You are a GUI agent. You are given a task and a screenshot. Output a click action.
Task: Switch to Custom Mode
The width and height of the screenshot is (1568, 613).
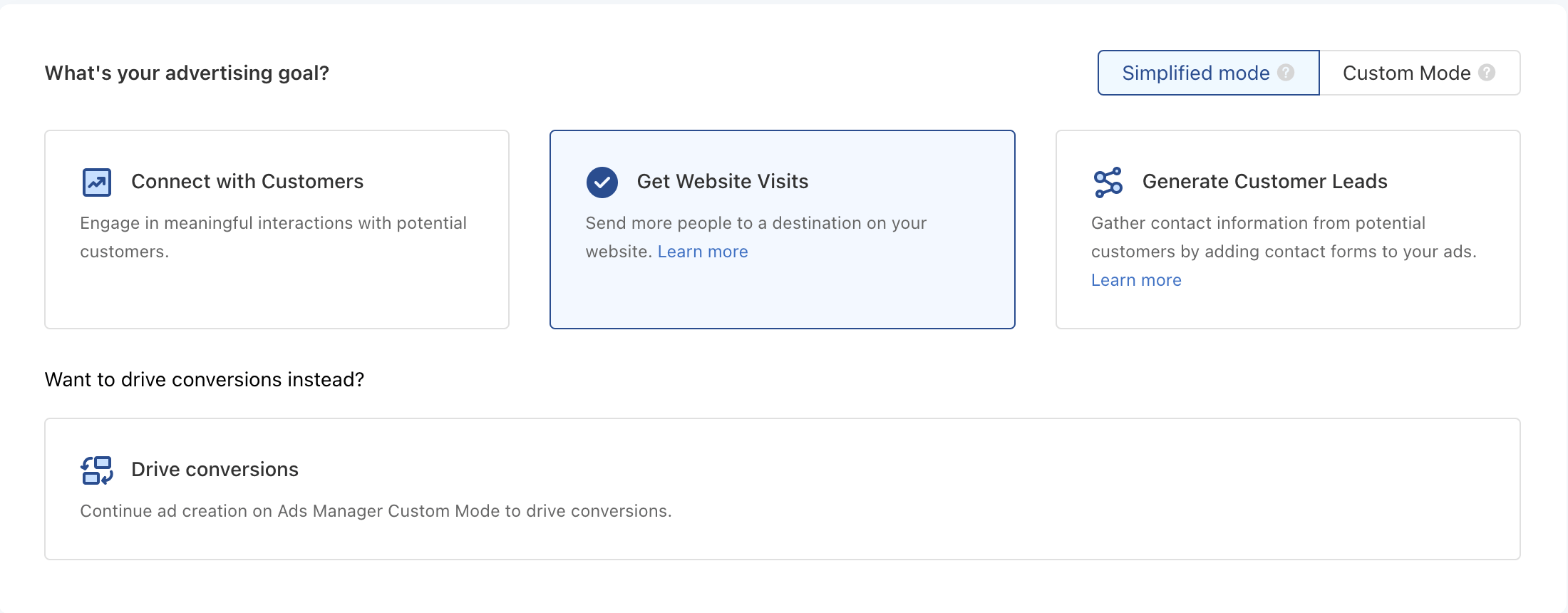(1420, 73)
